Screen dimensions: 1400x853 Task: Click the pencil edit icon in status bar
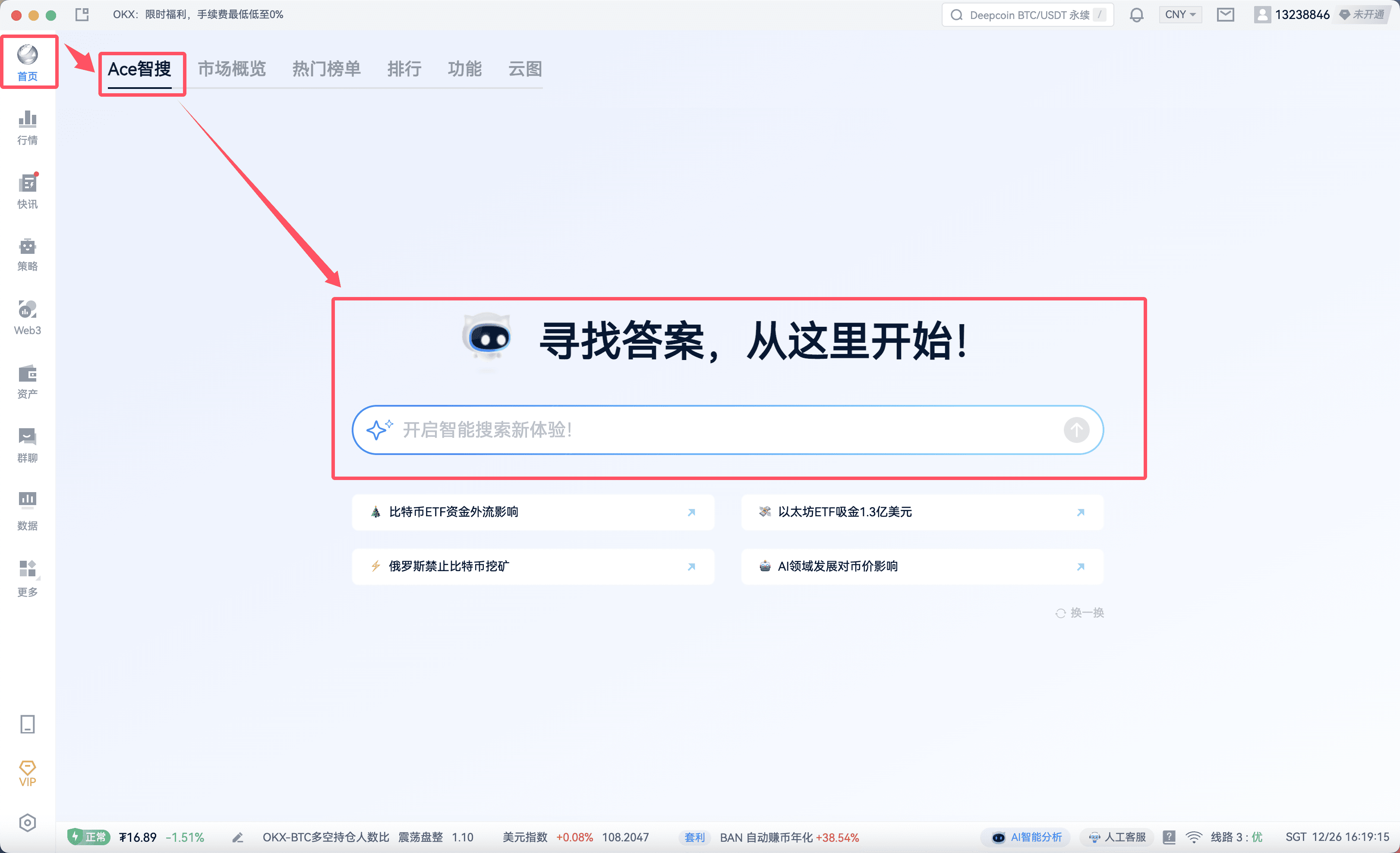point(238,837)
